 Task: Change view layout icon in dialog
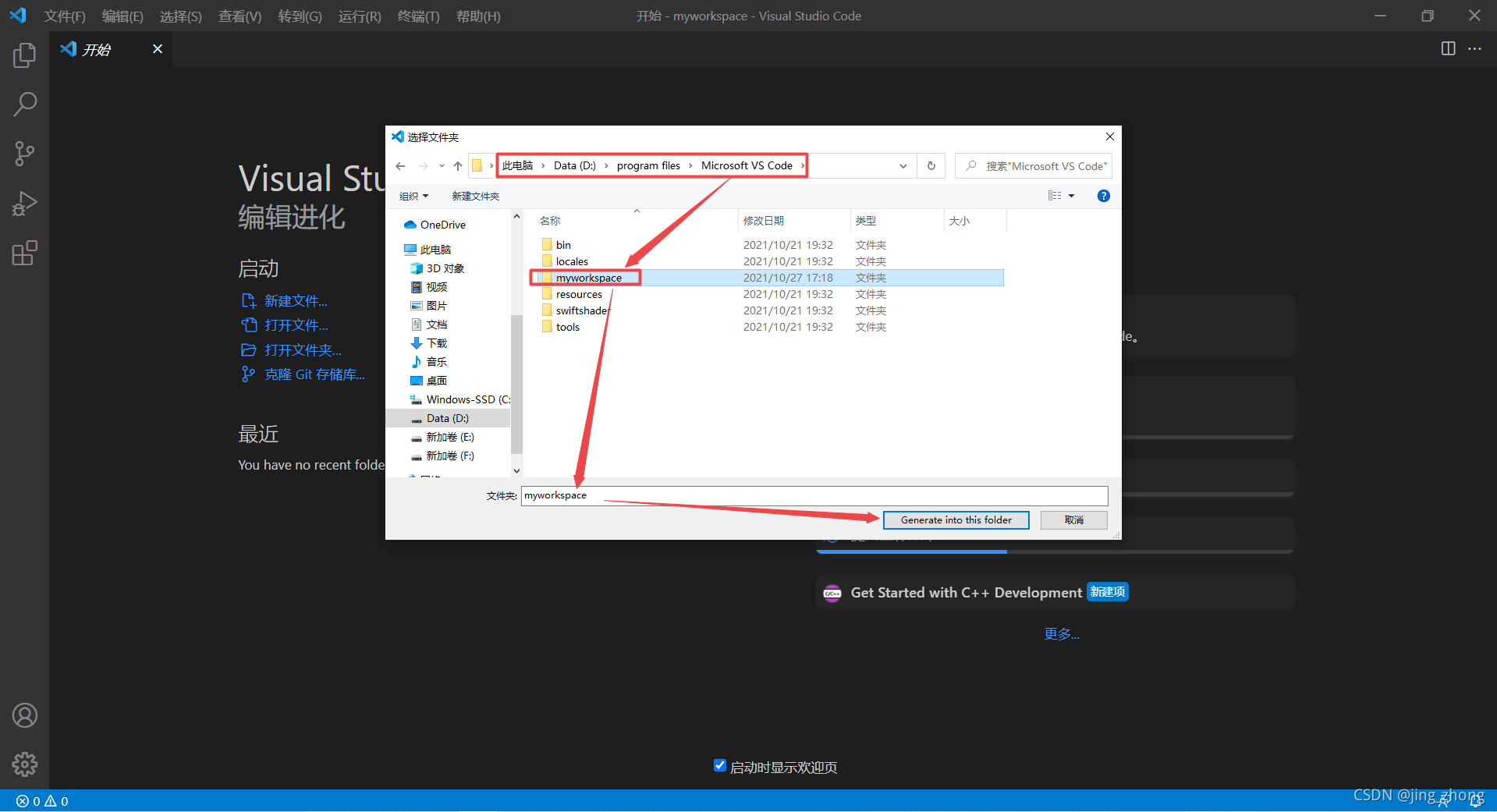(1055, 196)
